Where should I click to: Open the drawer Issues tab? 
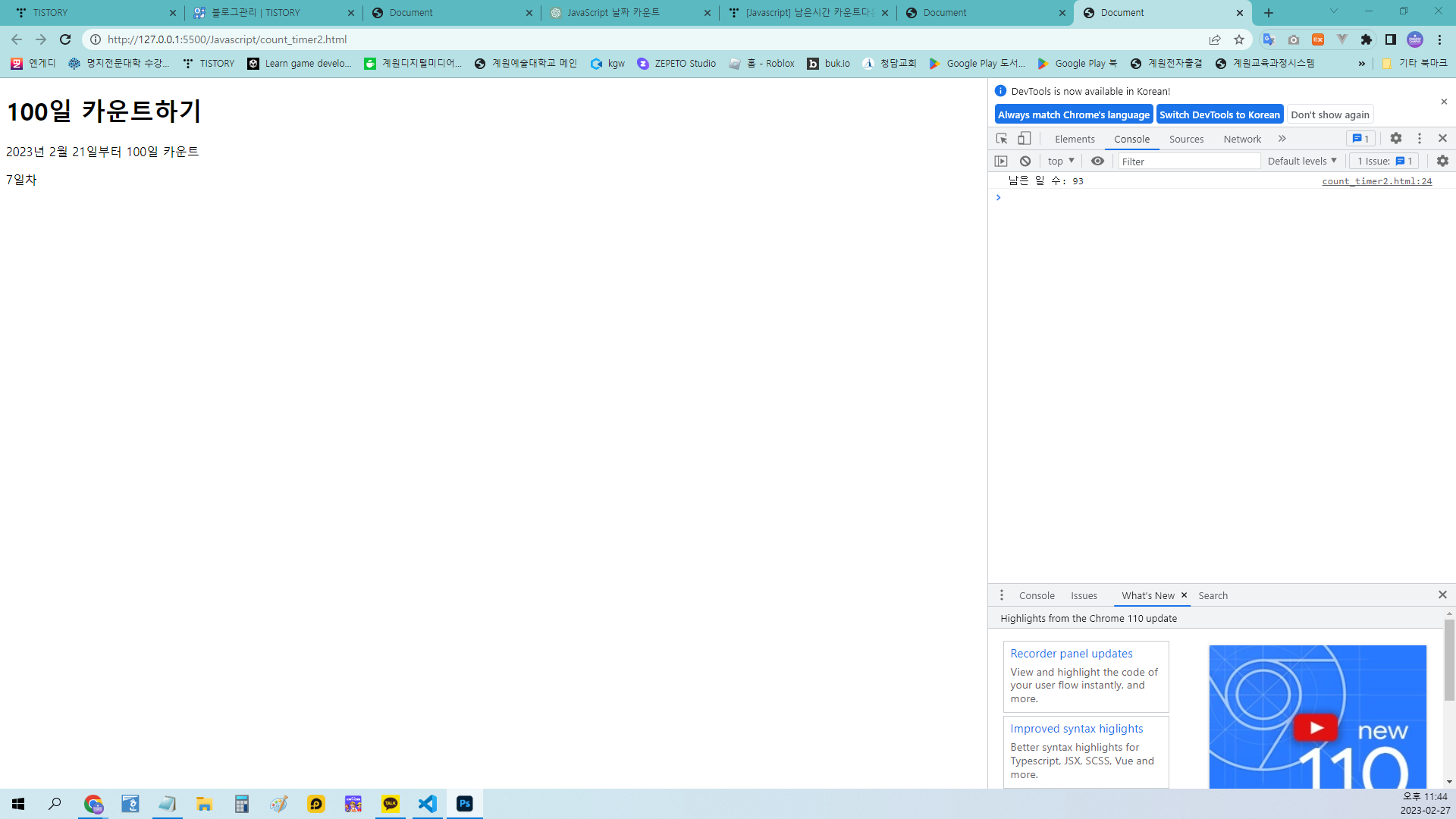[1084, 595]
